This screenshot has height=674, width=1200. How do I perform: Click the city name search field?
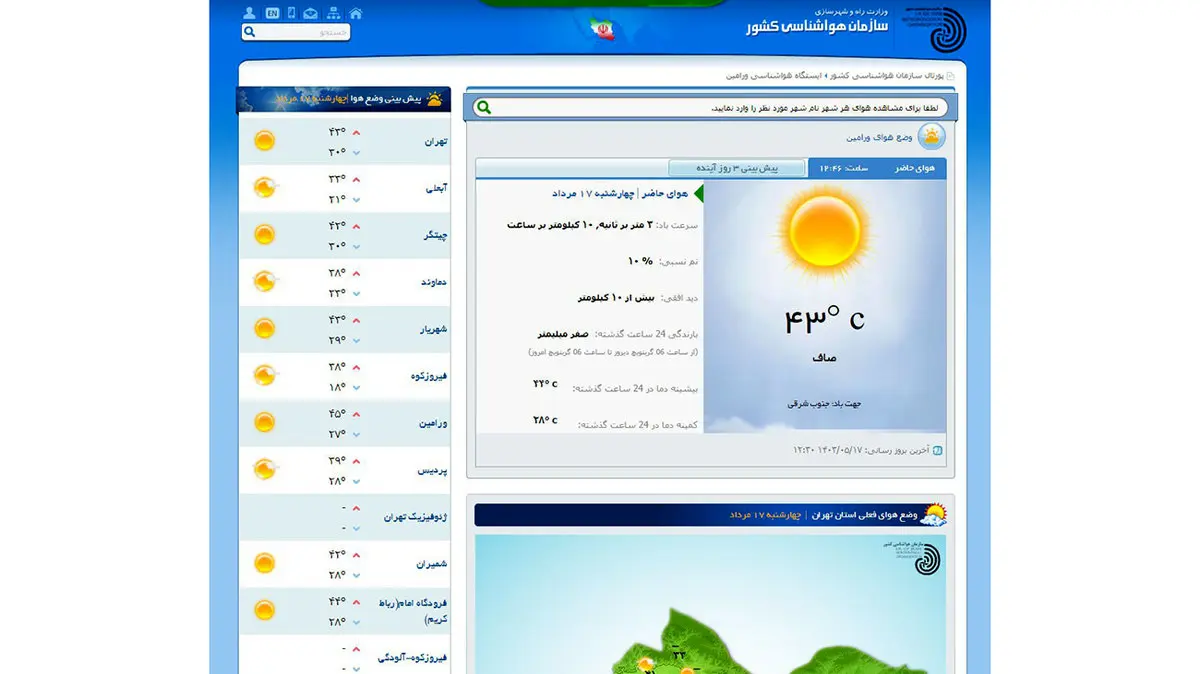(x=720, y=107)
